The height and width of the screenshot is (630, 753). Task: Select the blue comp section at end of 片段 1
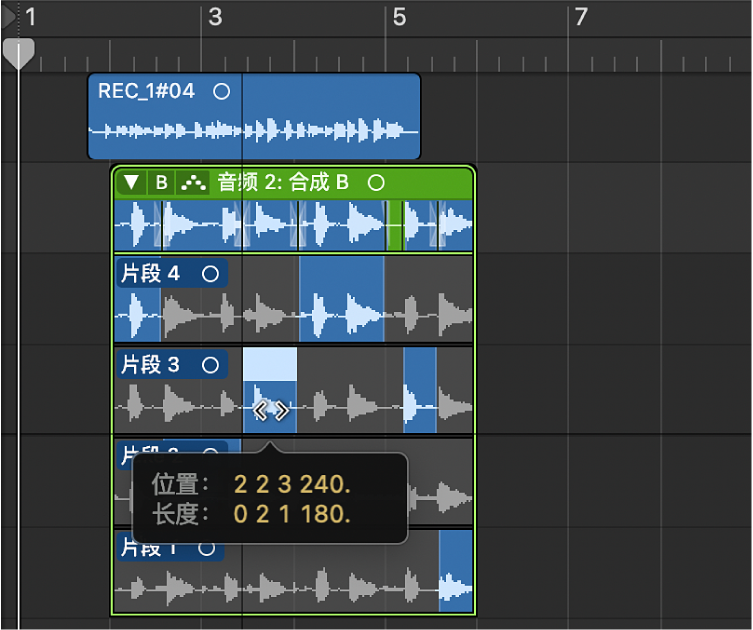[456, 570]
